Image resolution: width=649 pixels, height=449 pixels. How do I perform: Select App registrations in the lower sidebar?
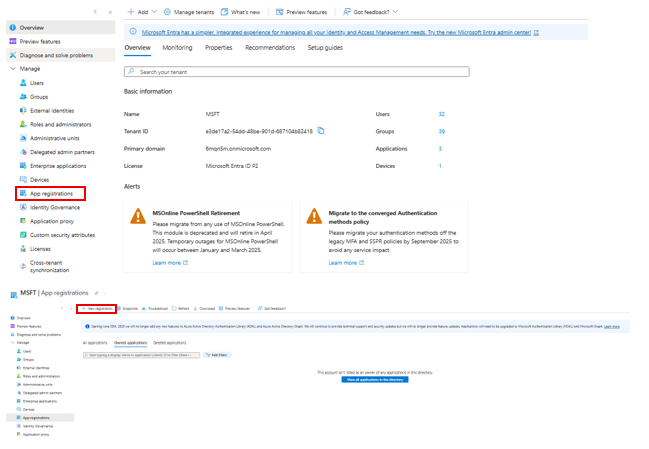[40, 418]
